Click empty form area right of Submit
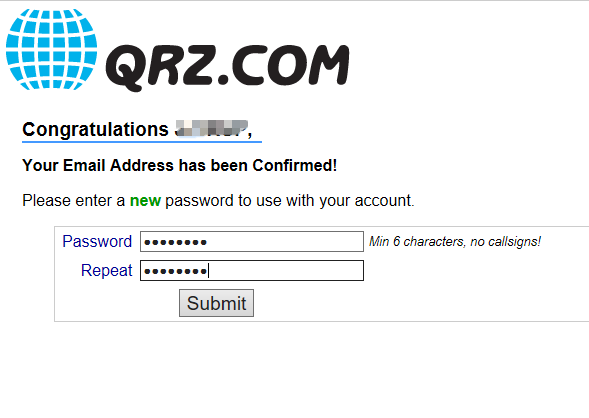Image resolution: width=589 pixels, height=418 pixels. pos(413,303)
